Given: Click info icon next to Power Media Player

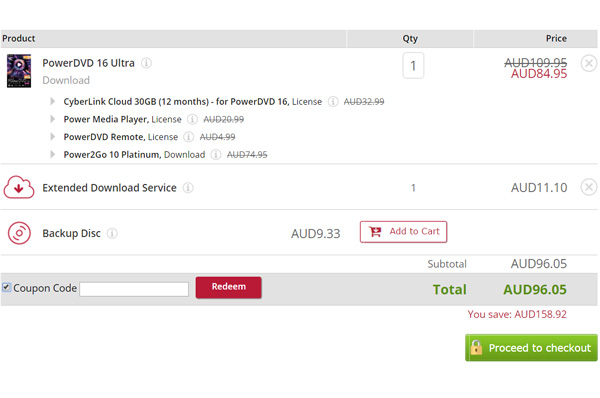Looking at the screenshot, I should point(192,119).
